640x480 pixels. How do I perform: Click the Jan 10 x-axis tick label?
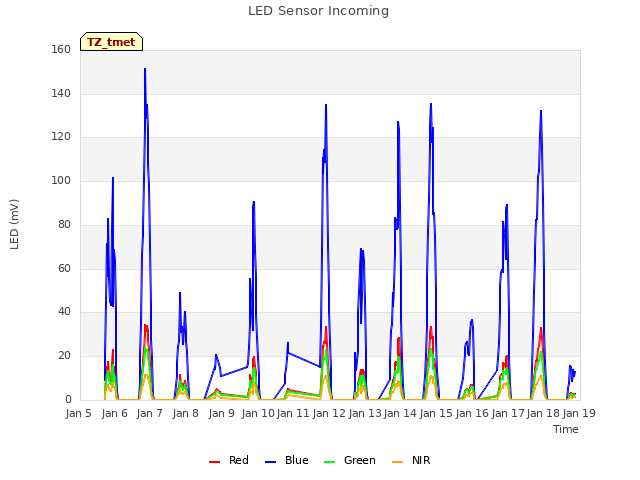(x=258, y=413)
